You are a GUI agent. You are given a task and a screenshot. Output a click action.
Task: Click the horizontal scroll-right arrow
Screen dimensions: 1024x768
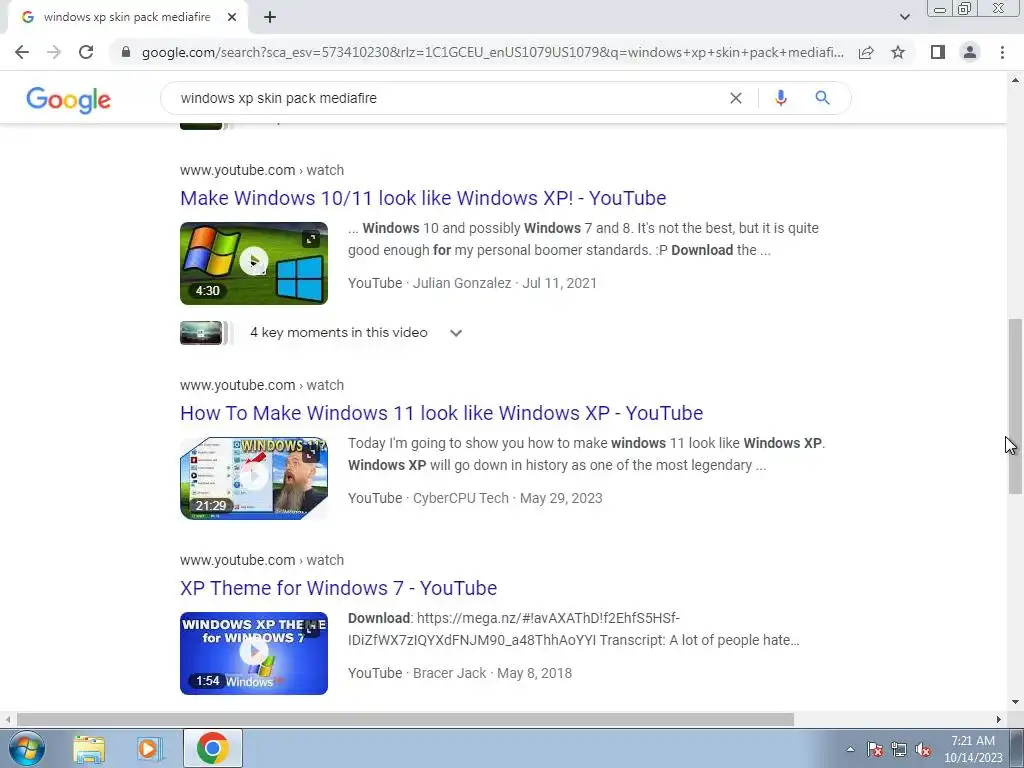coord(999,720)
